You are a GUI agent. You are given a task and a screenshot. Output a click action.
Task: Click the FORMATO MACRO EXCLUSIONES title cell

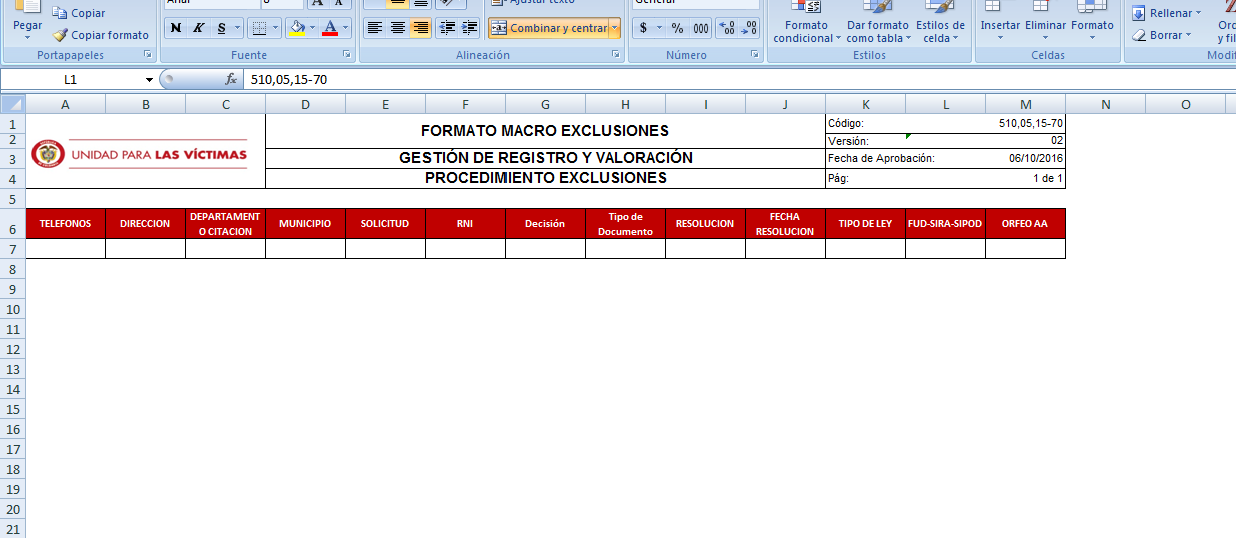pyautogui.click(x=545, y=131)
